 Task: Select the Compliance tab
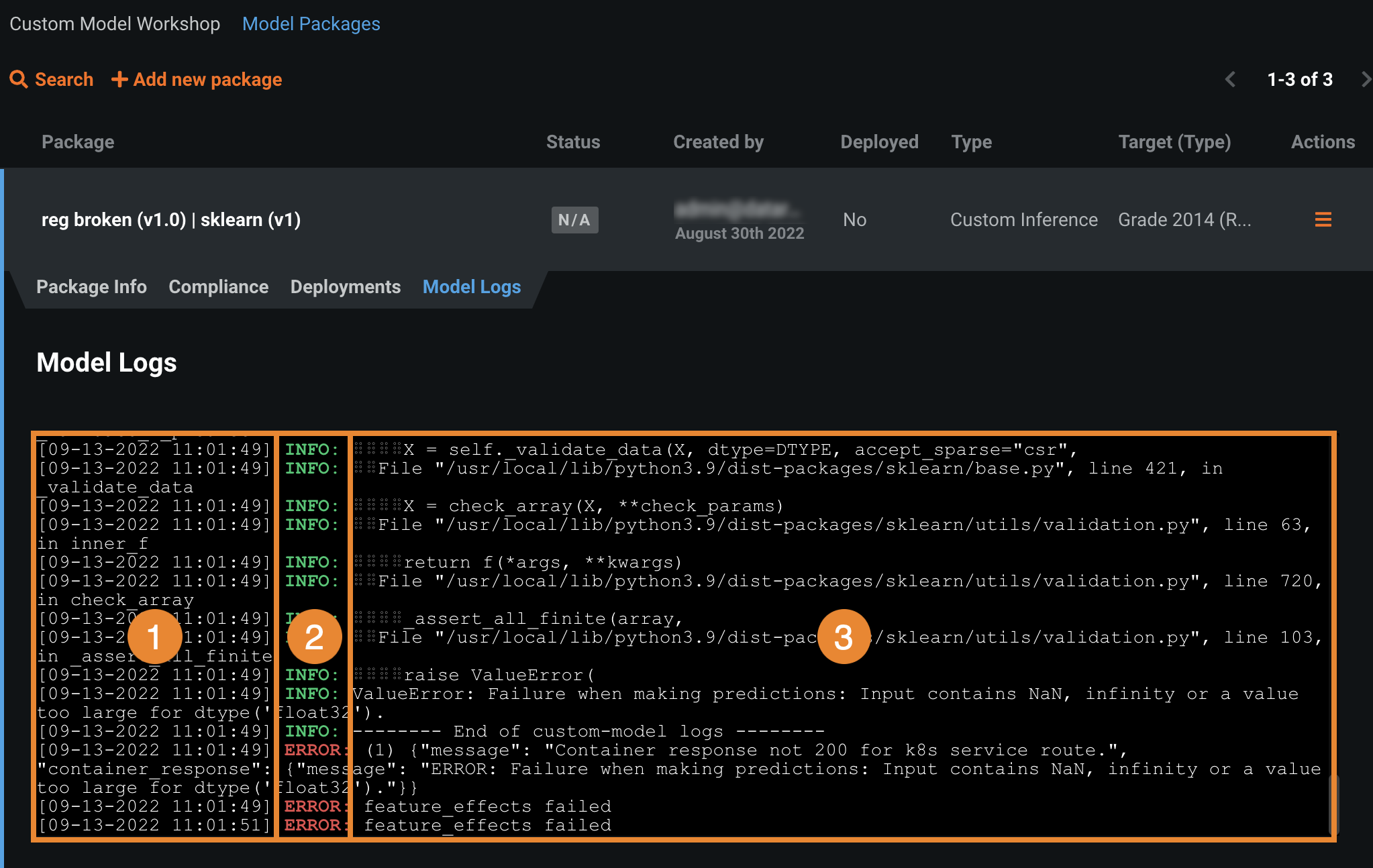click(x=218, y=286)
